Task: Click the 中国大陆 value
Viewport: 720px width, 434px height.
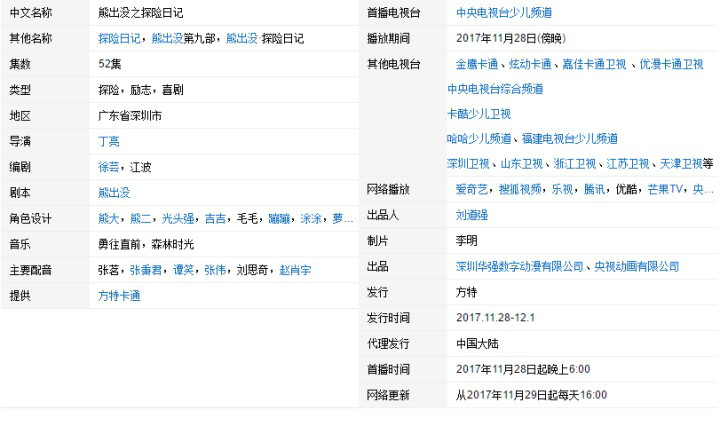Action: coord(477,344)
